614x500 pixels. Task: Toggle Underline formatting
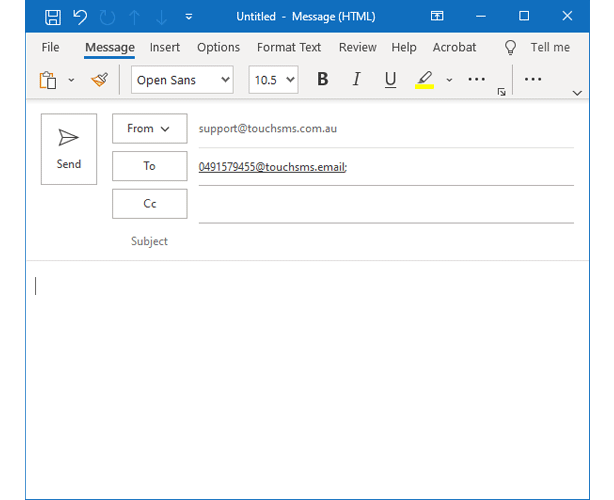coord(390,80)
